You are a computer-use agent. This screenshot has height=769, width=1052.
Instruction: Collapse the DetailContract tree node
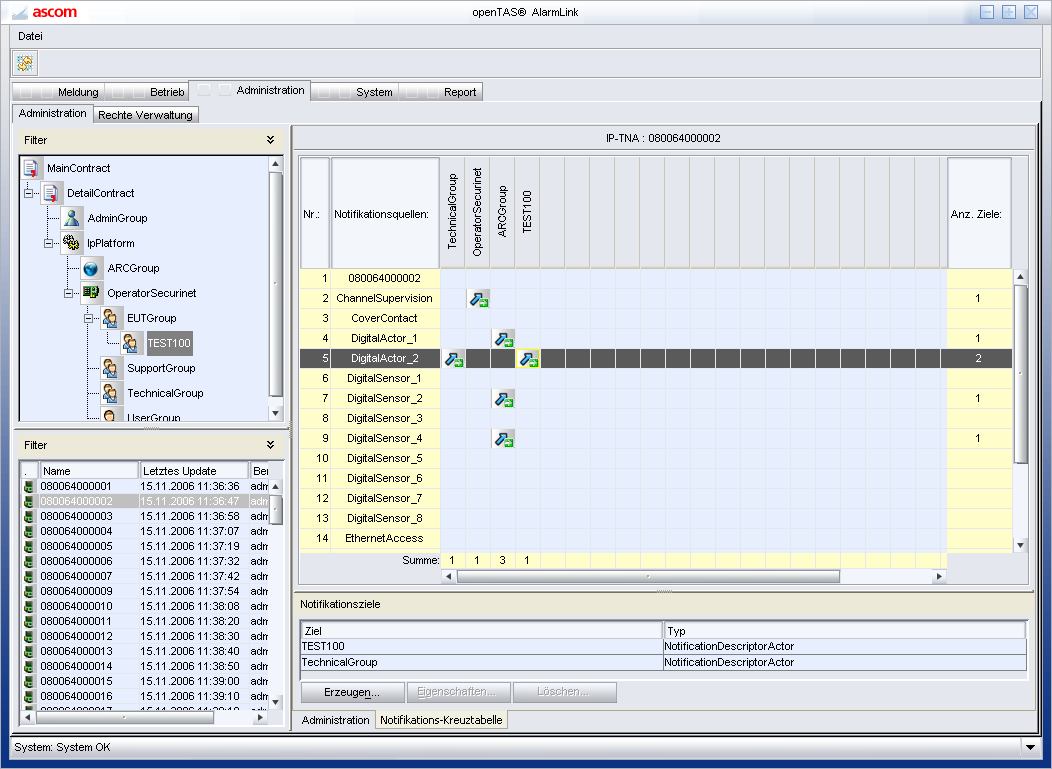(x=29, y=193)
